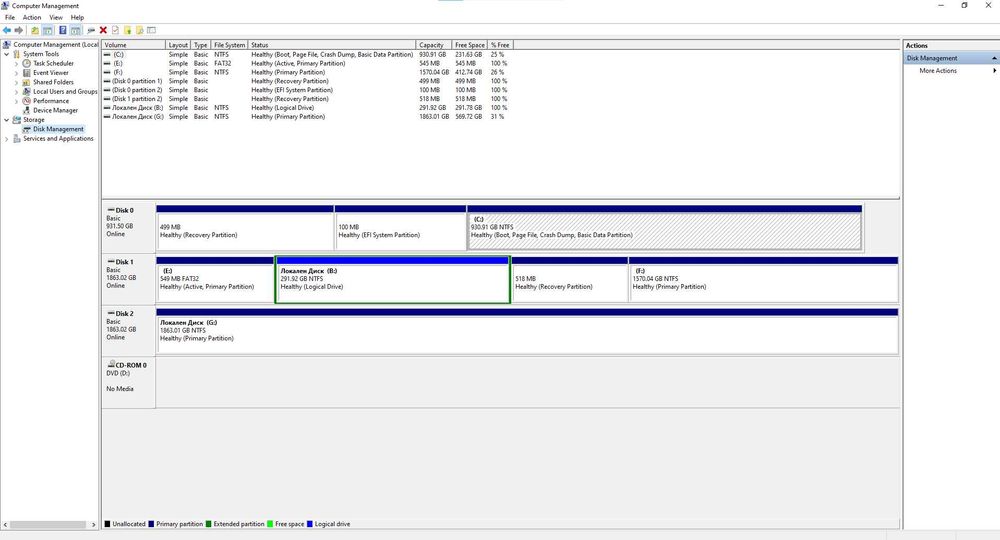Select Computer Management (Local) root node

[55, 45]
